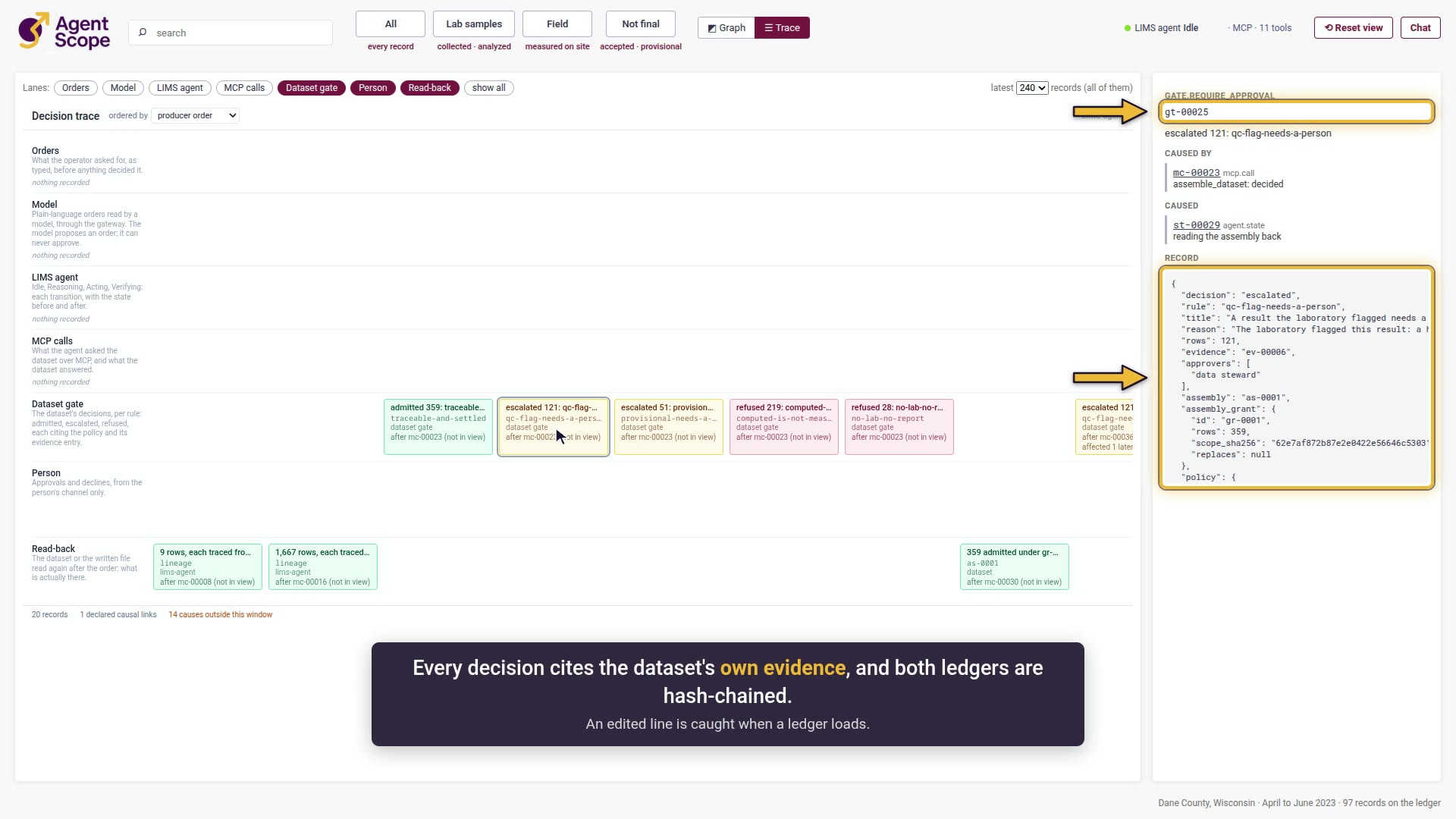The height and width of the screenshot is (819, 1456).
Task: Select the Not final filter
Action: click(641, 24)
